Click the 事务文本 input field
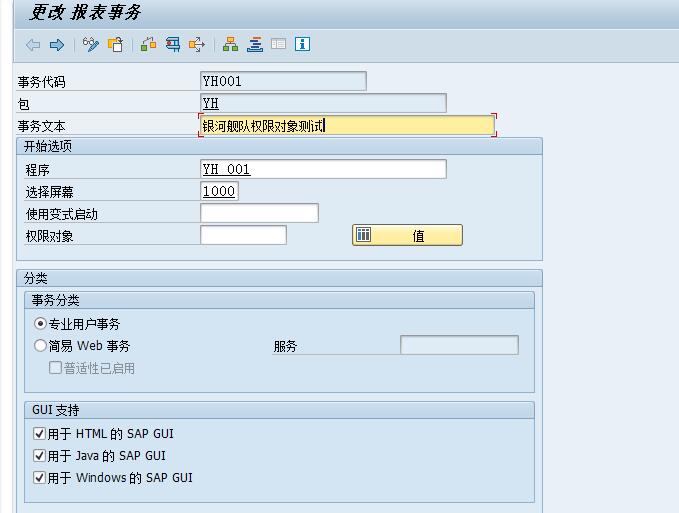 pos(347,125)
